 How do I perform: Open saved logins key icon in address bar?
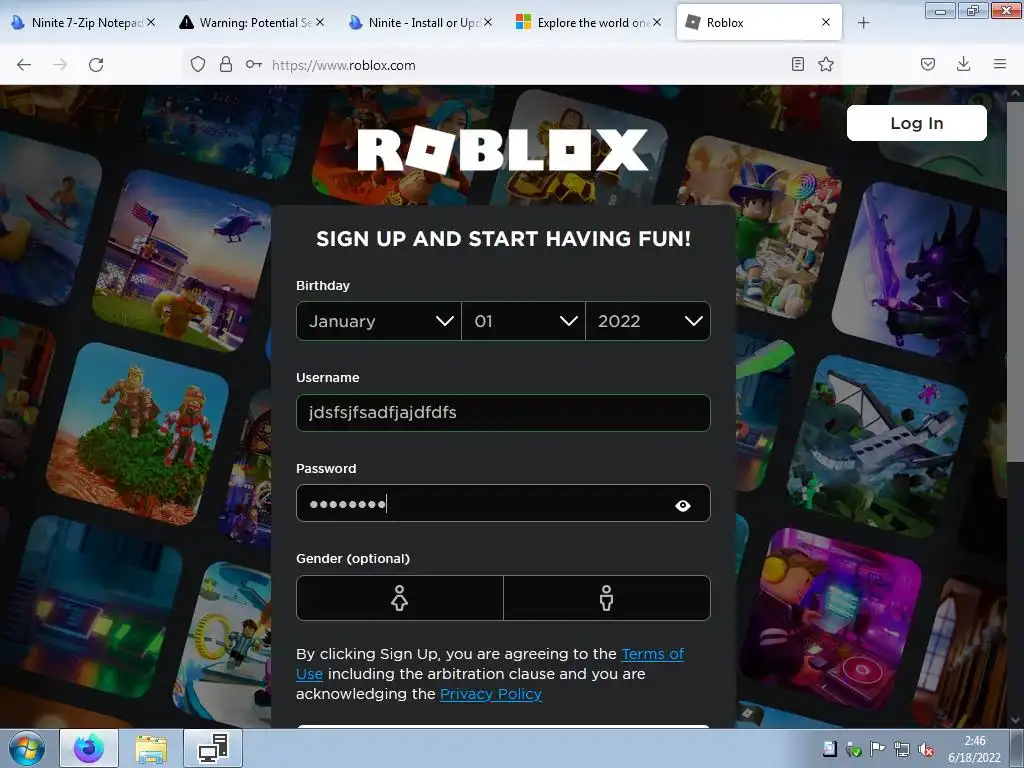click(253, 65)
